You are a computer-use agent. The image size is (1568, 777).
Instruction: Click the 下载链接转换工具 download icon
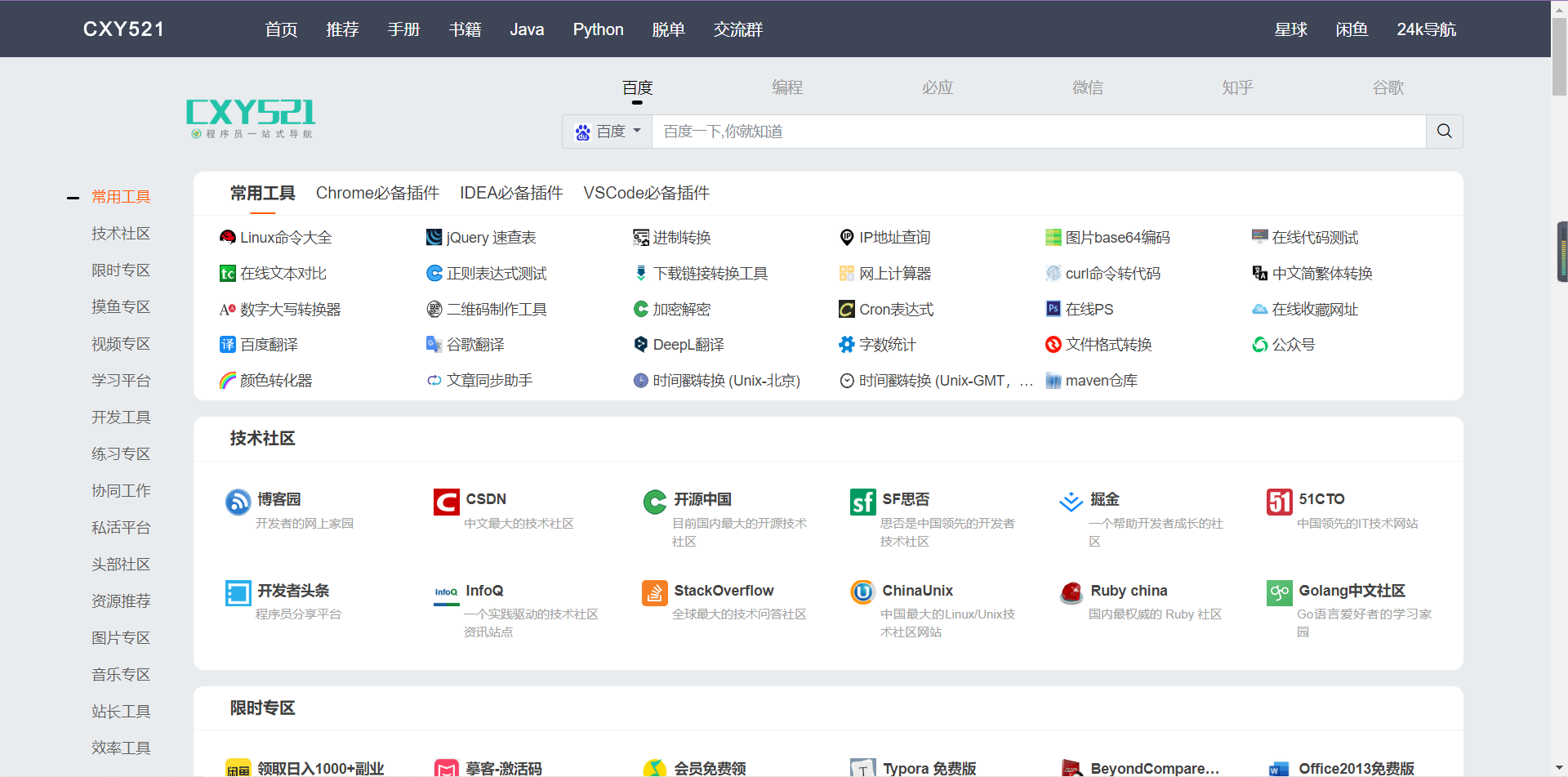pos(641,274)
